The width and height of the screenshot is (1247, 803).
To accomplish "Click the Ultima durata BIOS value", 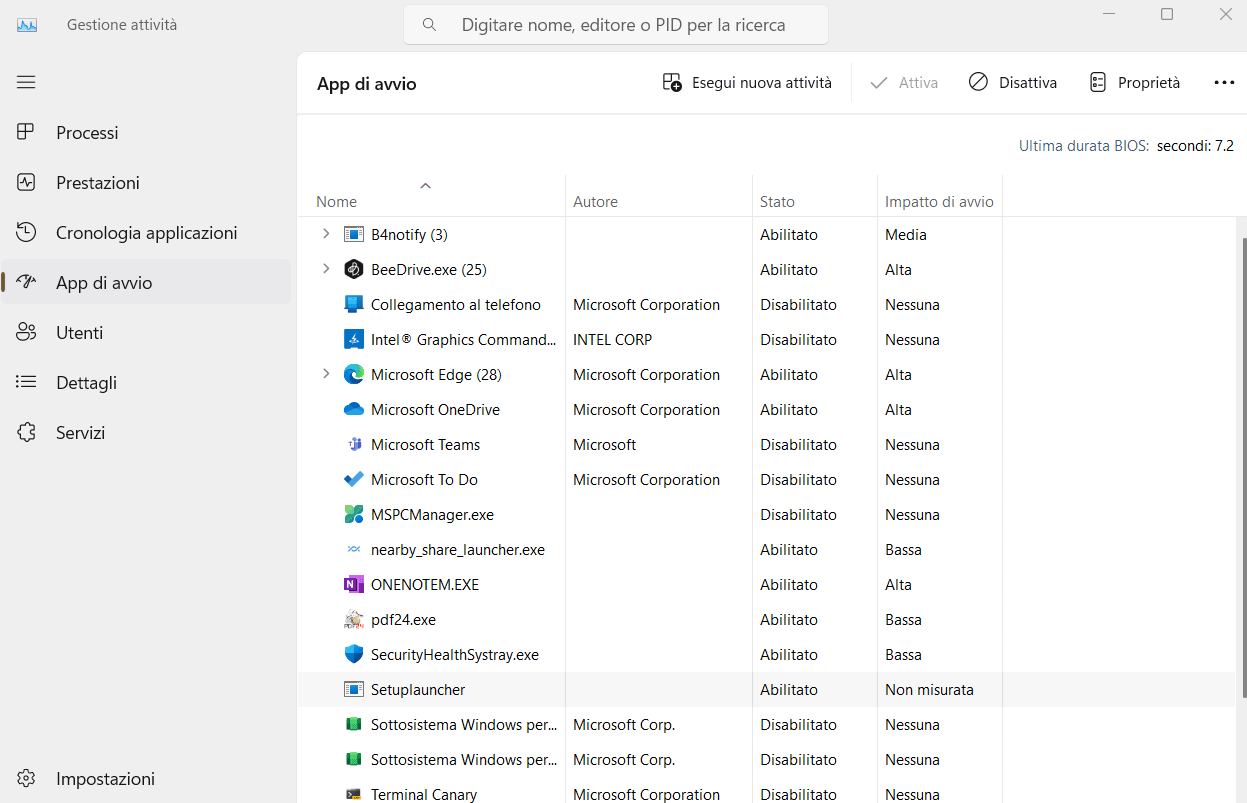I will [1195, 146].
